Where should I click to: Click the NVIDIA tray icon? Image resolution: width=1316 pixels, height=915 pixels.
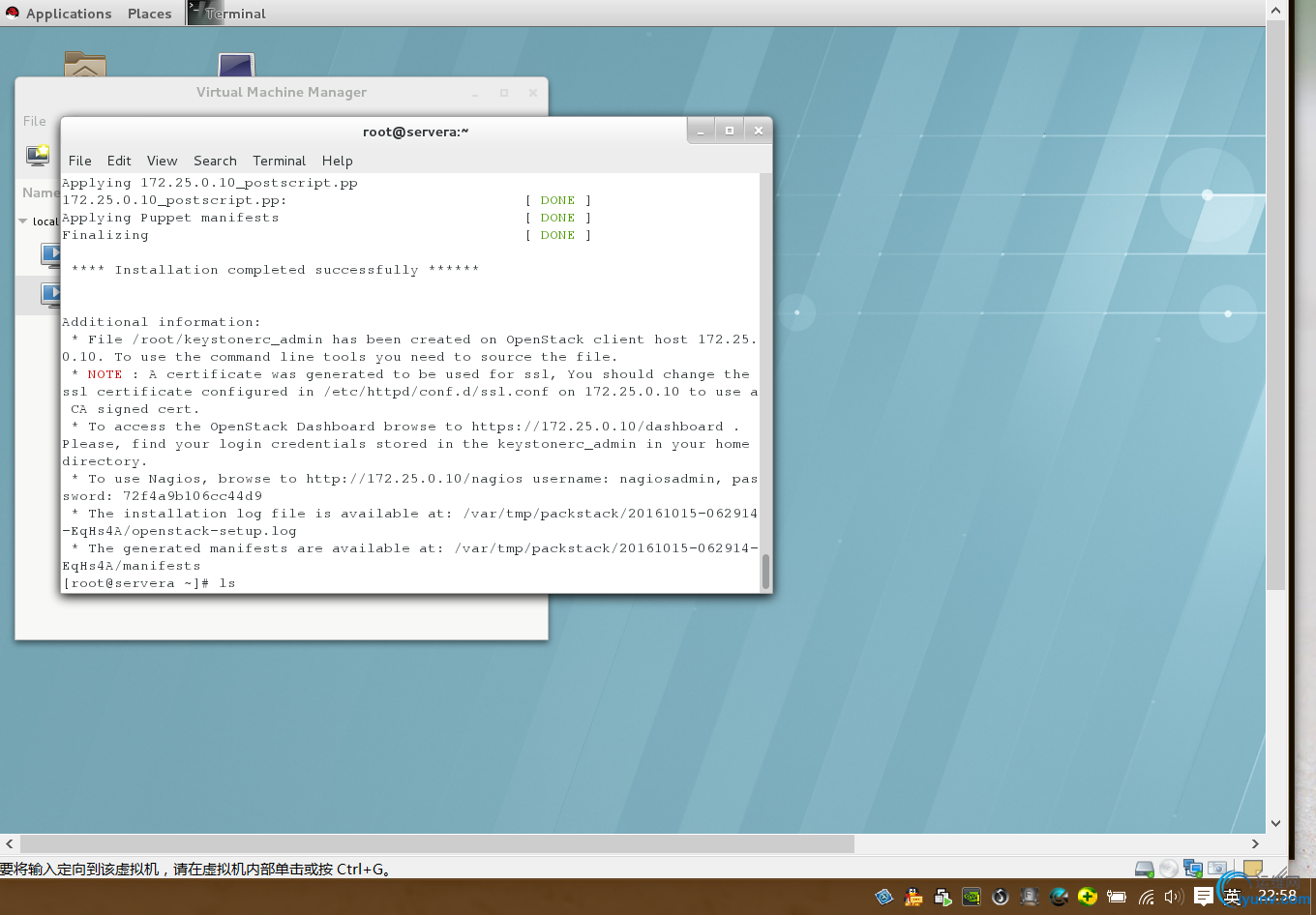[x=971, y=897]
